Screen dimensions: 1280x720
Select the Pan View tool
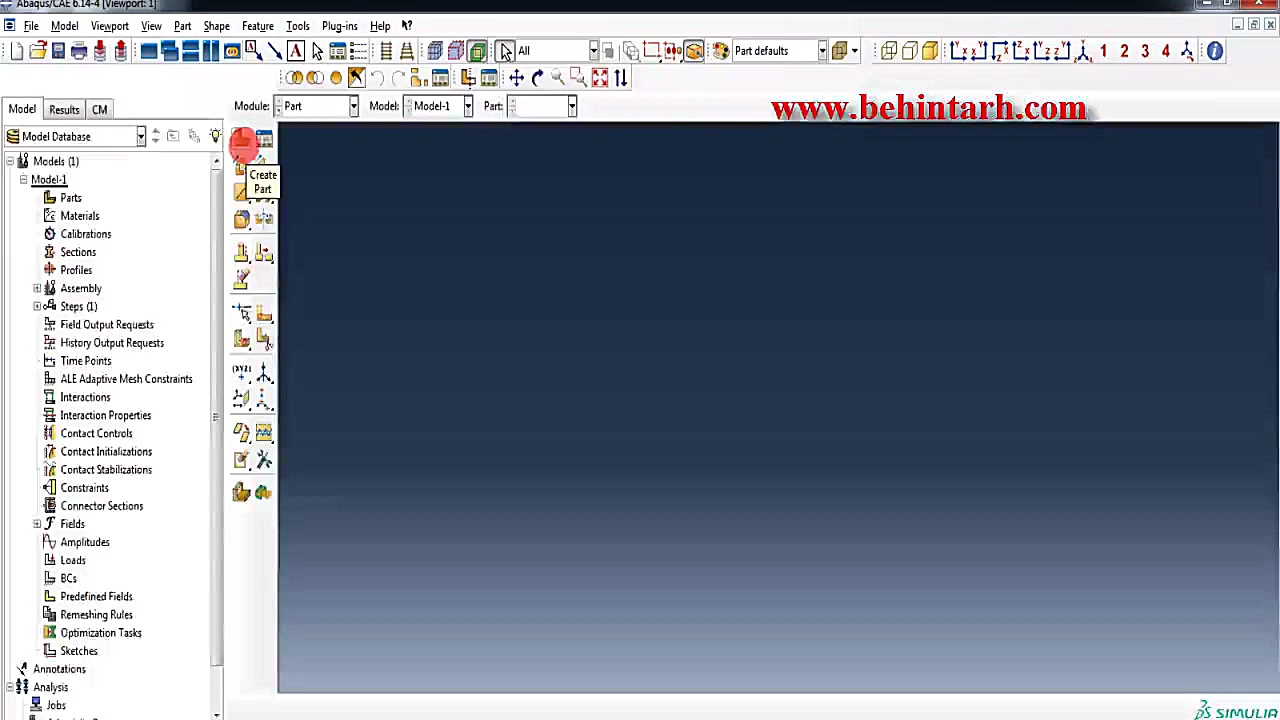(x=516, y=78)
